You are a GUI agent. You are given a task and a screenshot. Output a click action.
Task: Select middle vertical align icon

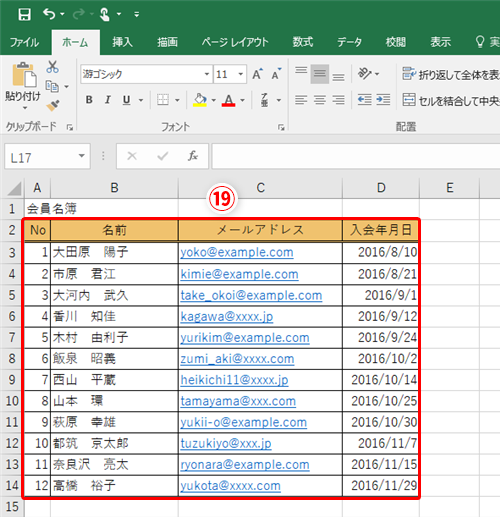click(x=320, y=74)
